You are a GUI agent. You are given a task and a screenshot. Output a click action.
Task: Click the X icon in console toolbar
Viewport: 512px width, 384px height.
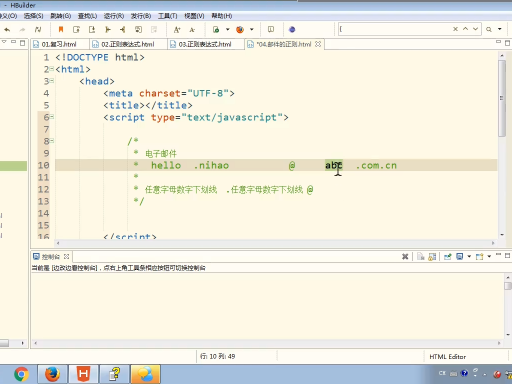405,256
